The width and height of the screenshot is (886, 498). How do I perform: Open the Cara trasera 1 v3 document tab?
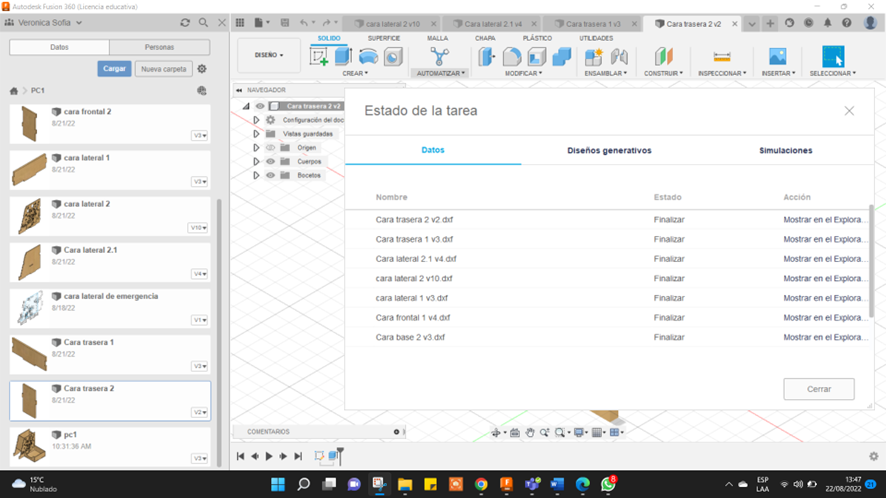pyautogui.click(x=593, y=24)
